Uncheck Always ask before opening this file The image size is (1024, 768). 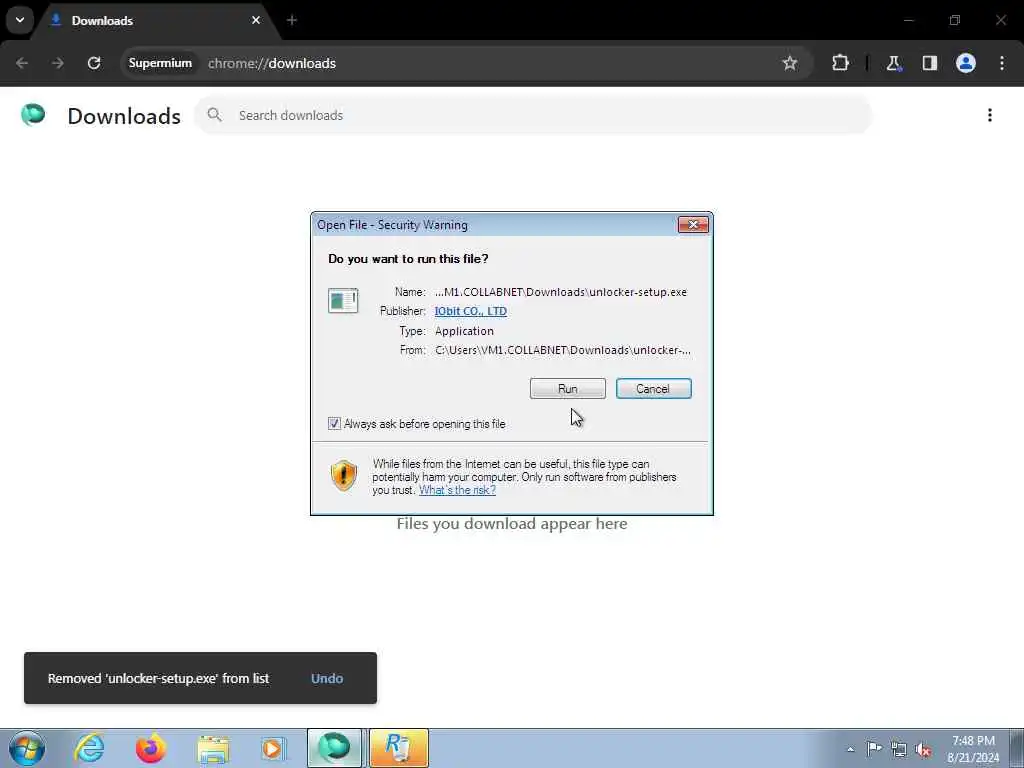[334, 424]
